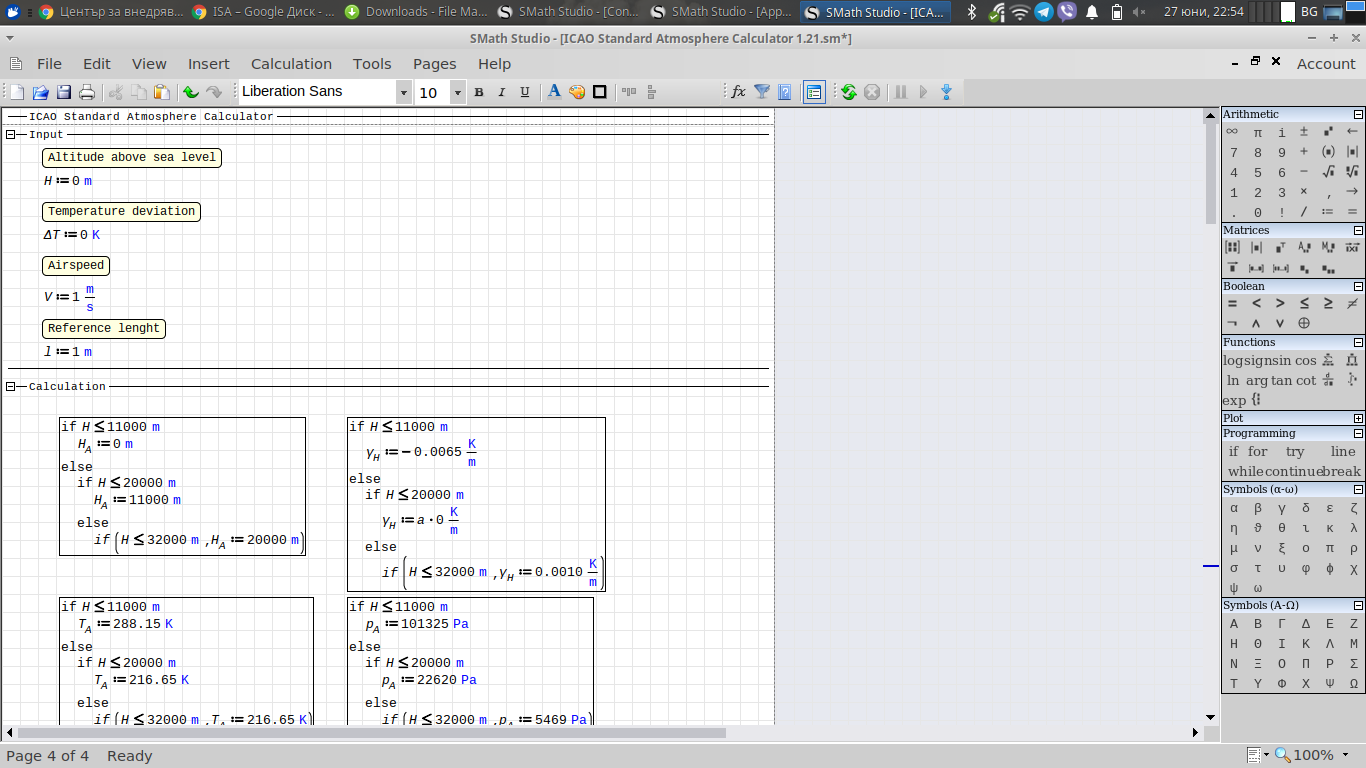1366x768 pixels.
Task: Collapse the Calculation region in the worksheet
Action: [x=11, y=387]
